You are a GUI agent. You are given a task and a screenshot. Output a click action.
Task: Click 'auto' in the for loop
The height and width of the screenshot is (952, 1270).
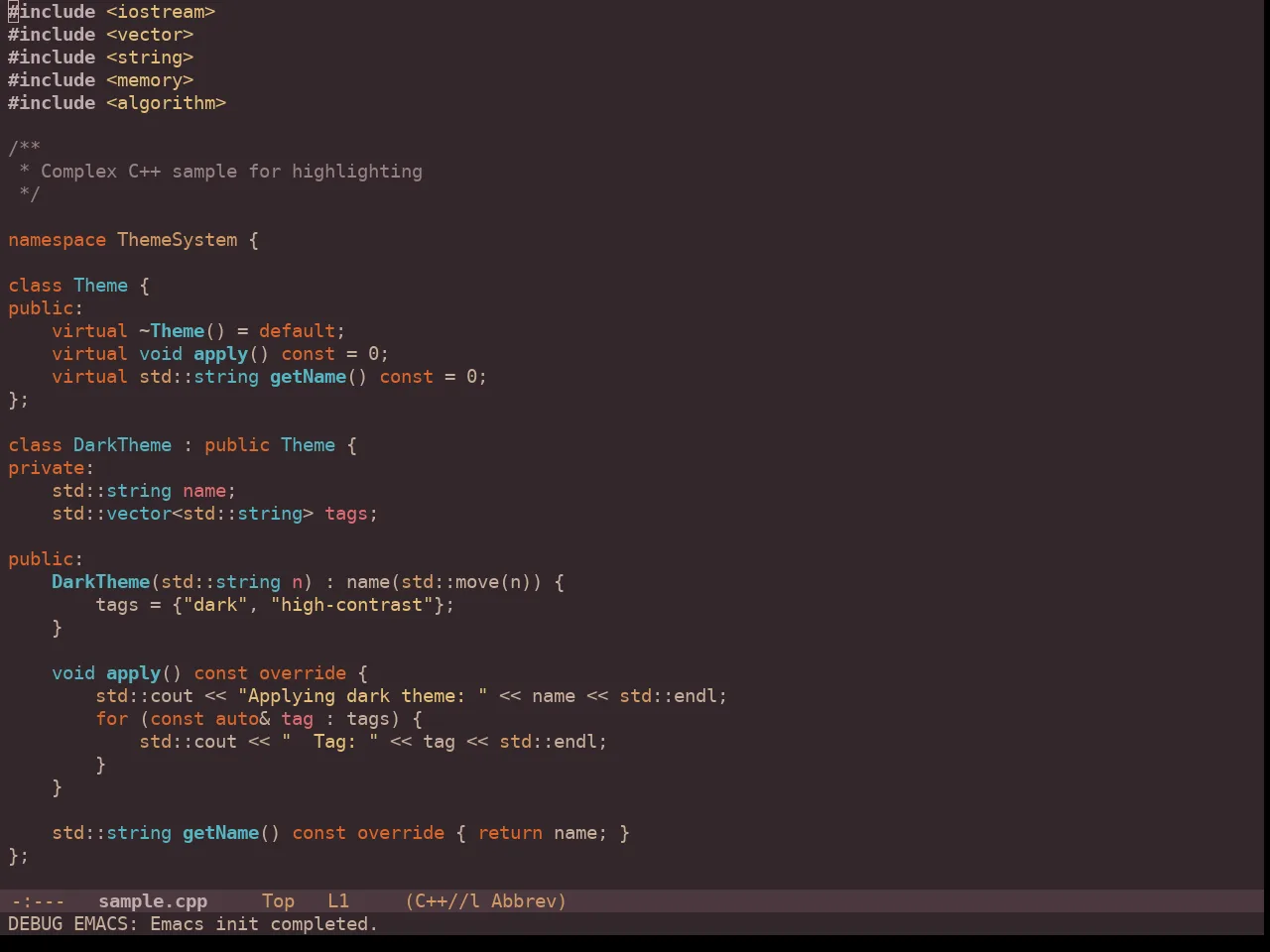click(237, 719)
